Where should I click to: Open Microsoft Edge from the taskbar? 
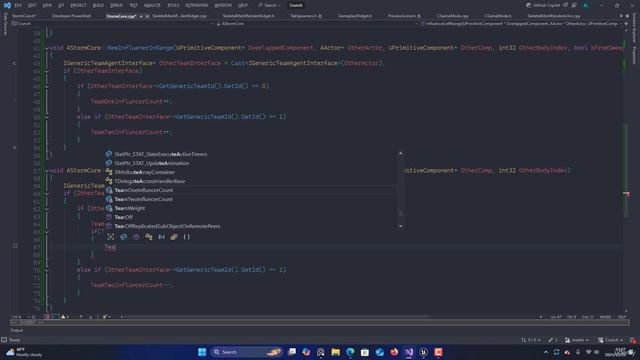(350, 352)
